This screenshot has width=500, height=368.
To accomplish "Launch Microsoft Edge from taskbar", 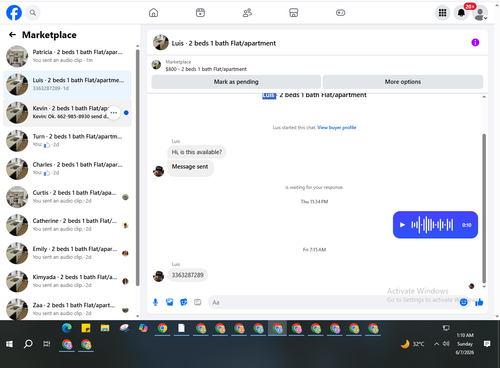I will (67, 328).
